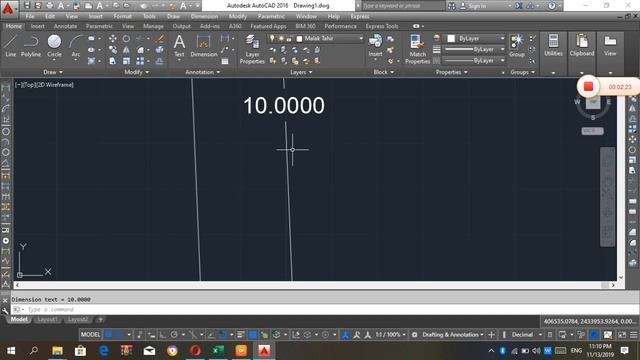Select the Polyline tool

[x=31, y=45]
